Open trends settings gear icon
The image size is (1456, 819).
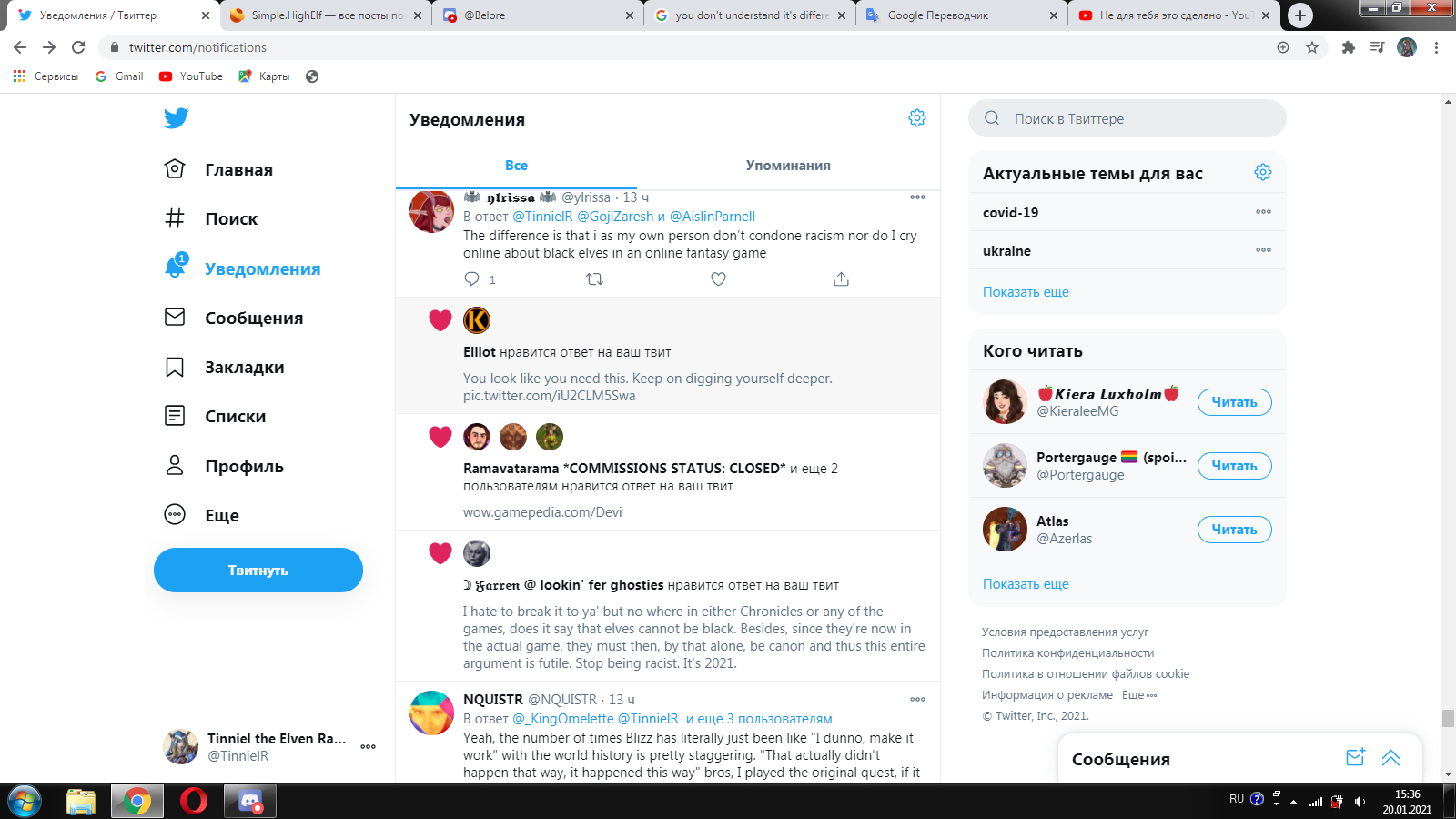1263,172
